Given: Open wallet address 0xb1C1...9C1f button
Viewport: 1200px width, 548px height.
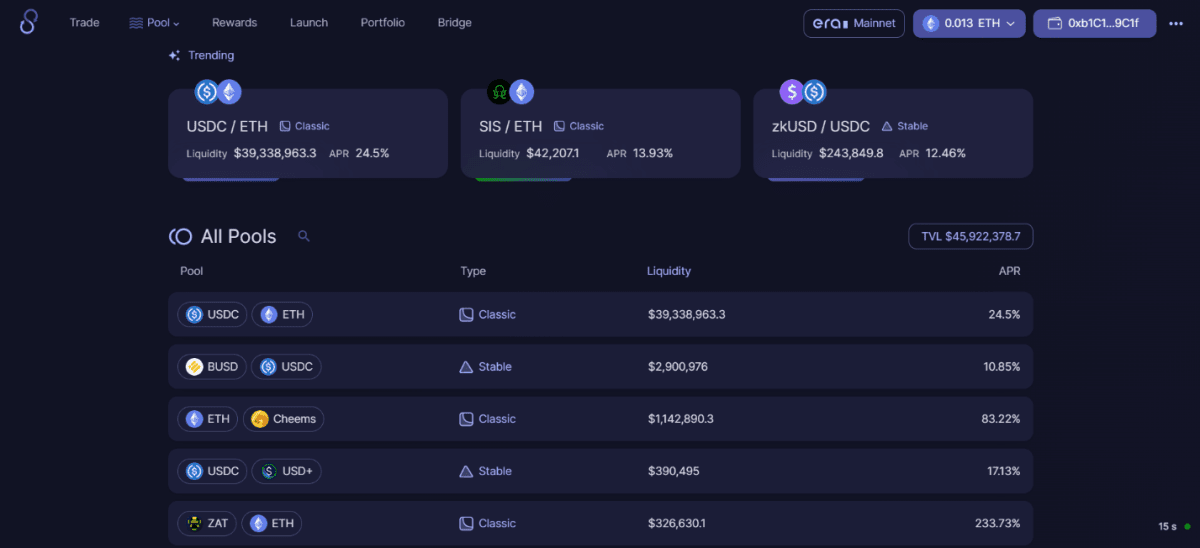Looking at the screenshot, I should (x=1095, y=23).
